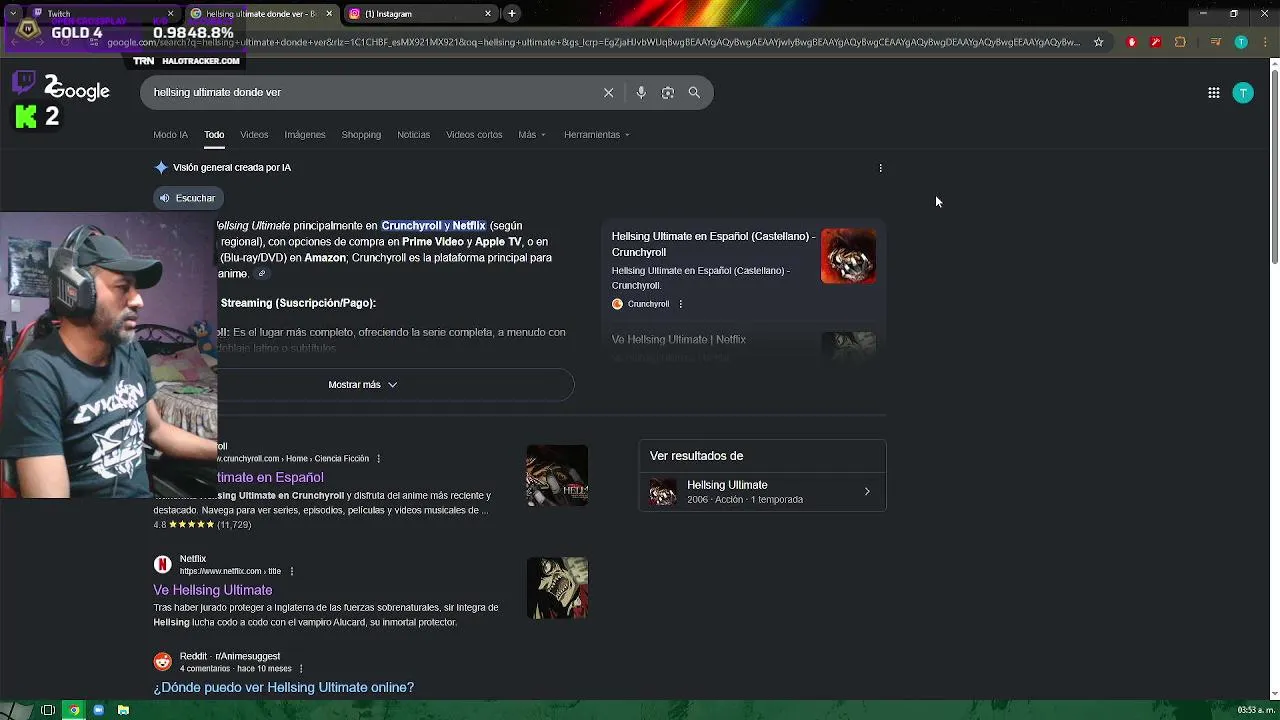Click the page vertical scrollbar thumb
The width and height of the screenshot is (1280, 720).
tap(1274, 165)
